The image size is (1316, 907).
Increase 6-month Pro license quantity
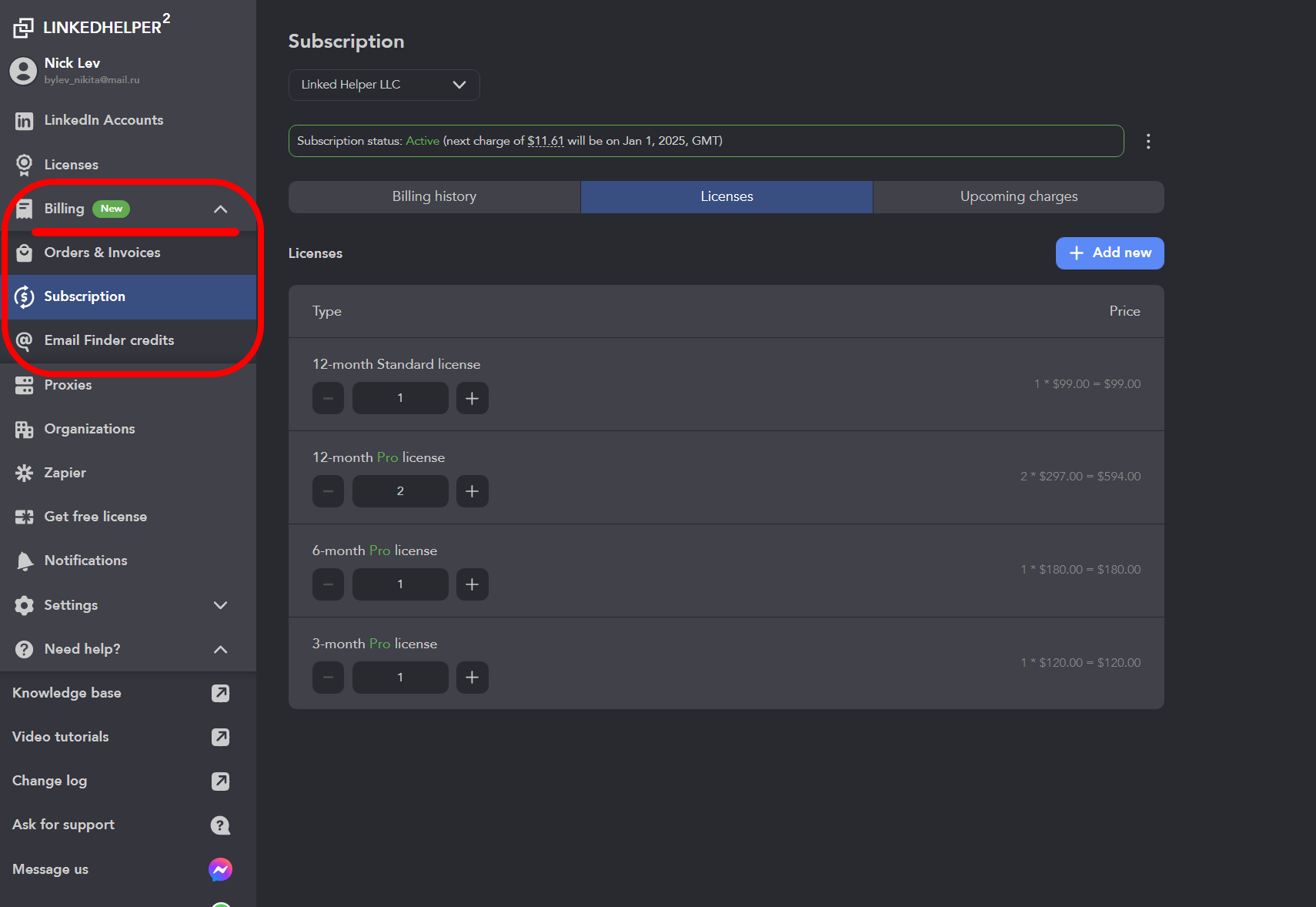pos(473,584)
